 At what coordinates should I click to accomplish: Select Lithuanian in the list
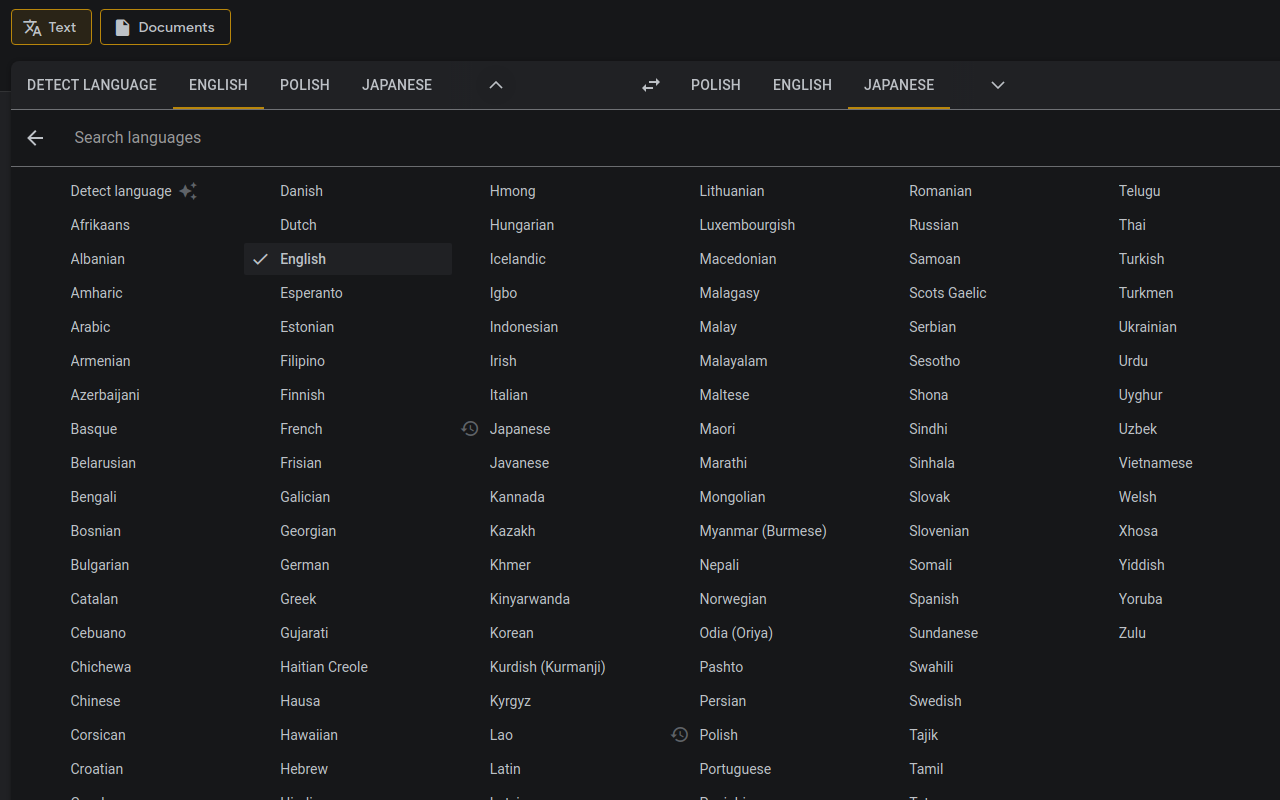[732, 191]
